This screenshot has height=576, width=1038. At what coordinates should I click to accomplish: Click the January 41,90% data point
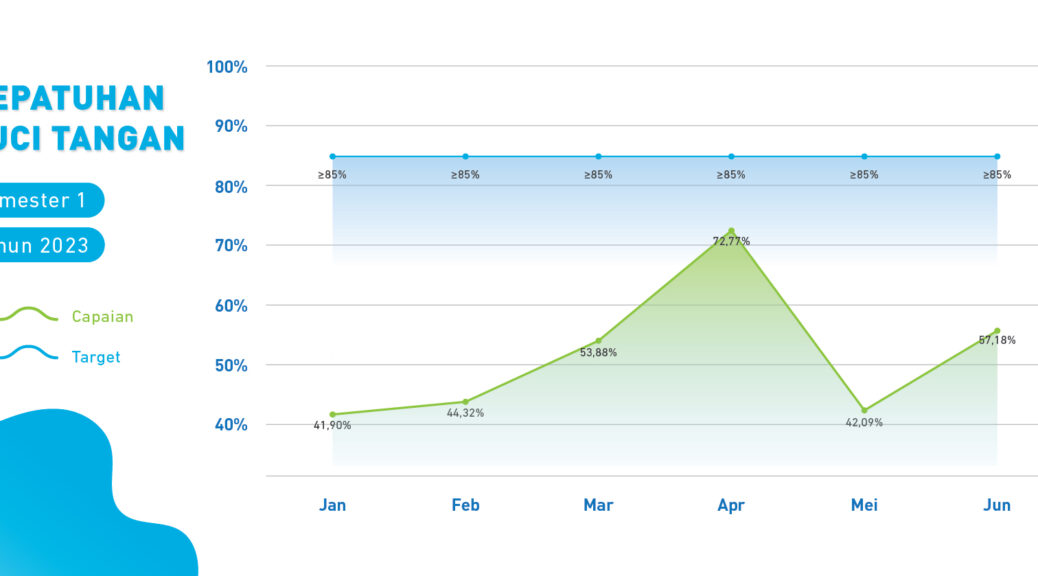click(333, 414)
